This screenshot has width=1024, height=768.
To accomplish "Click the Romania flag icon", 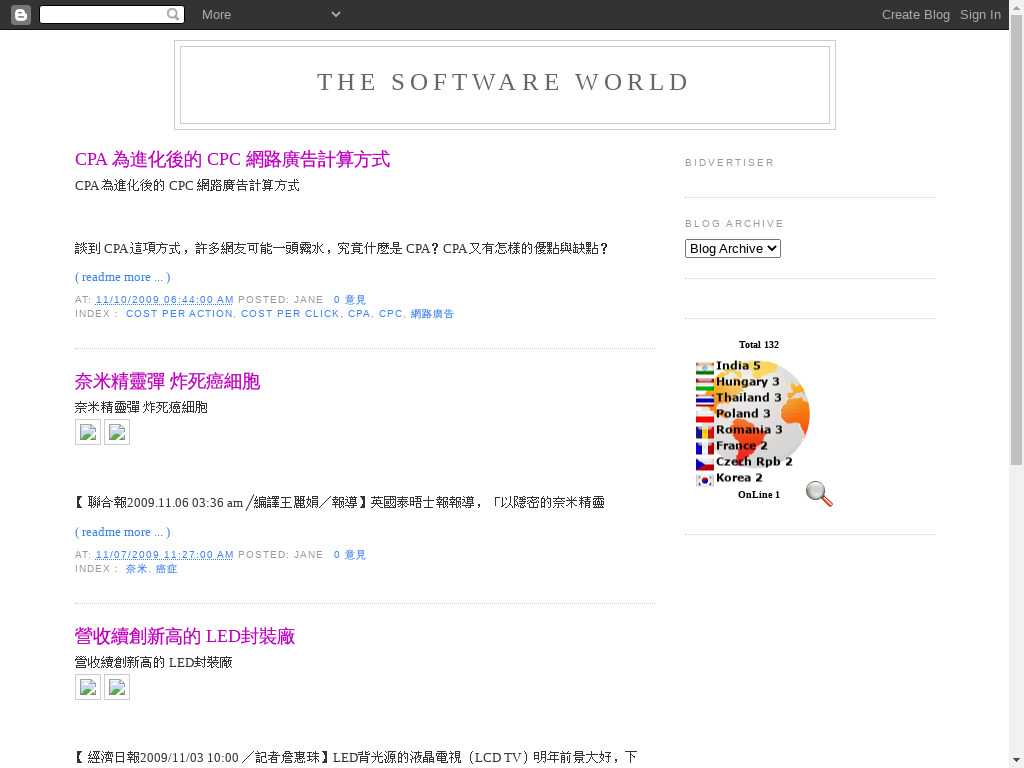I will tap(705, 432).
